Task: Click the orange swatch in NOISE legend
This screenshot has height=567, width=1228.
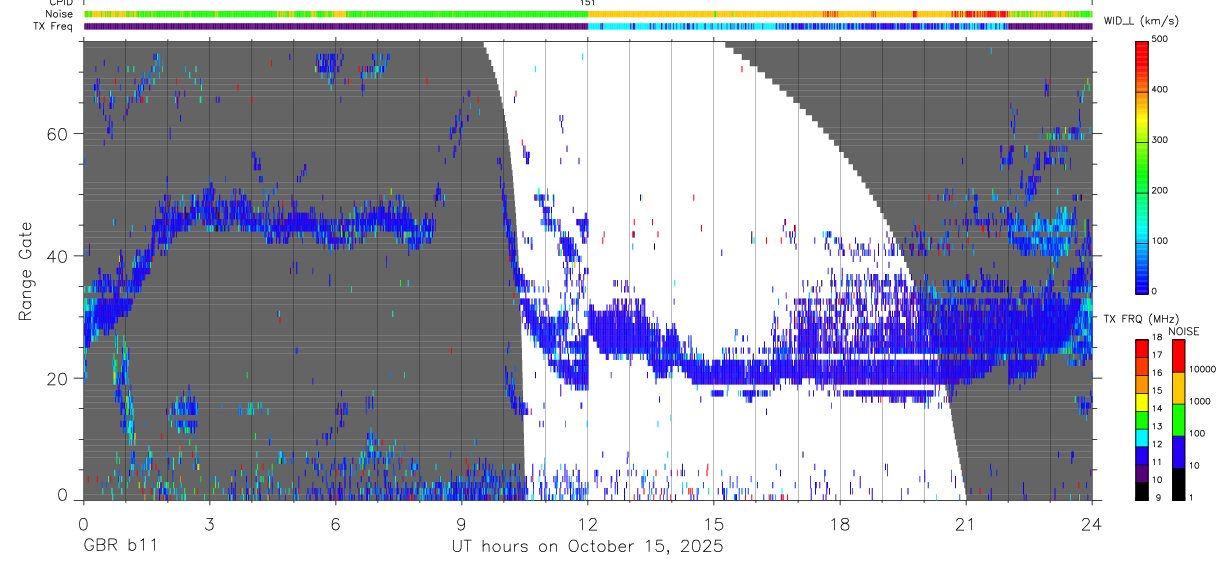Action: pyautogui.click(x=1177, y=388)
